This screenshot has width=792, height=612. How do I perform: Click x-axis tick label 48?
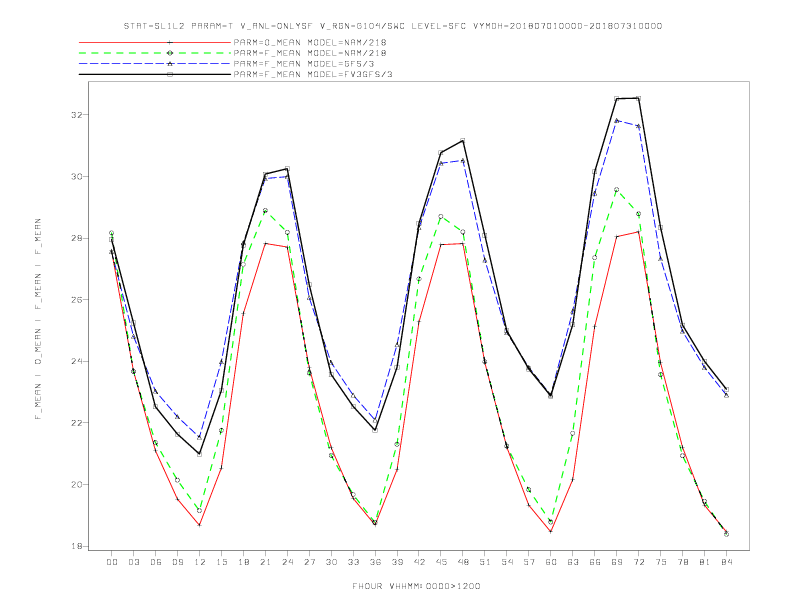(x=463, y=562)
